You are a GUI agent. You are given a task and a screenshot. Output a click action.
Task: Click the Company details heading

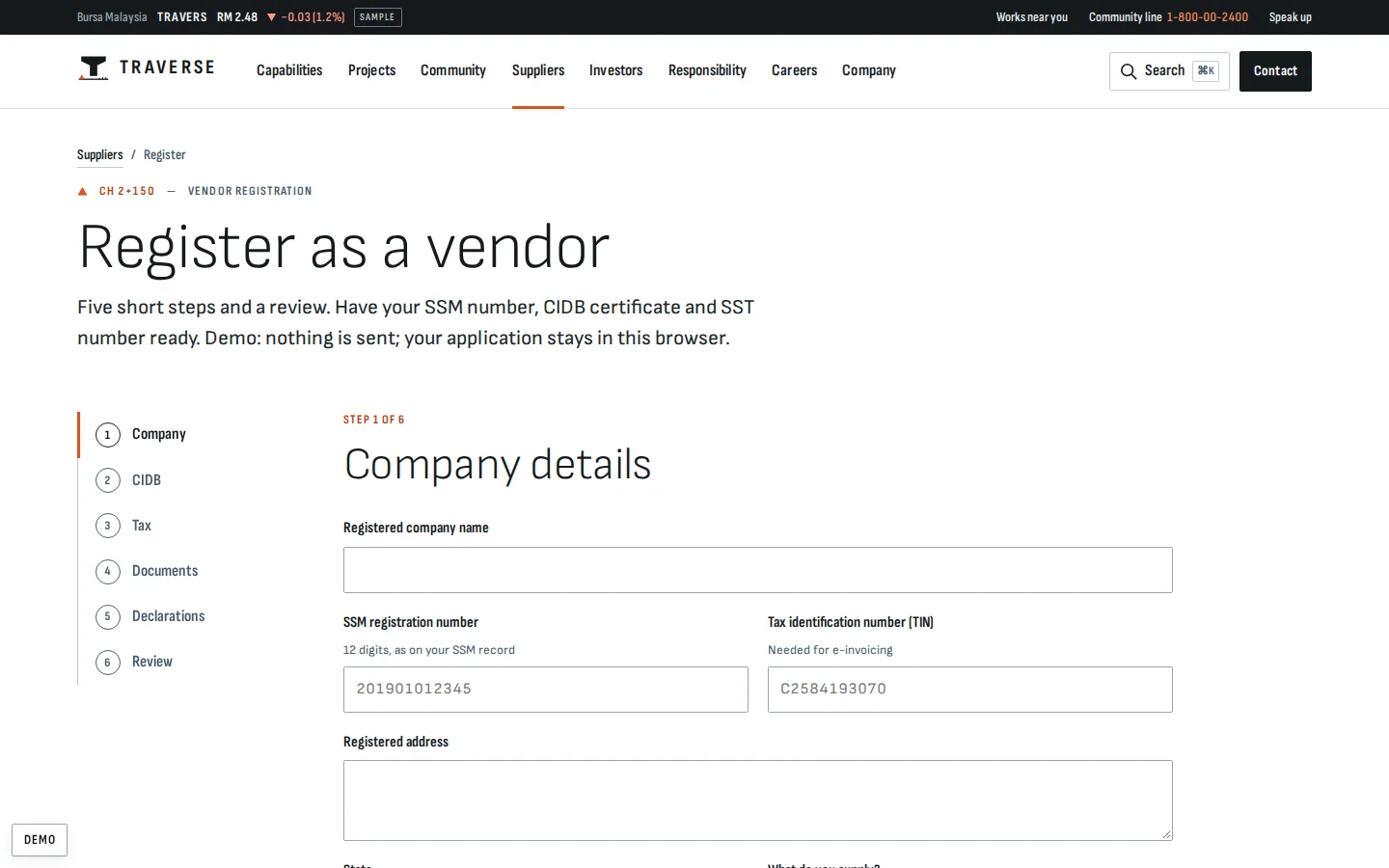498,465
